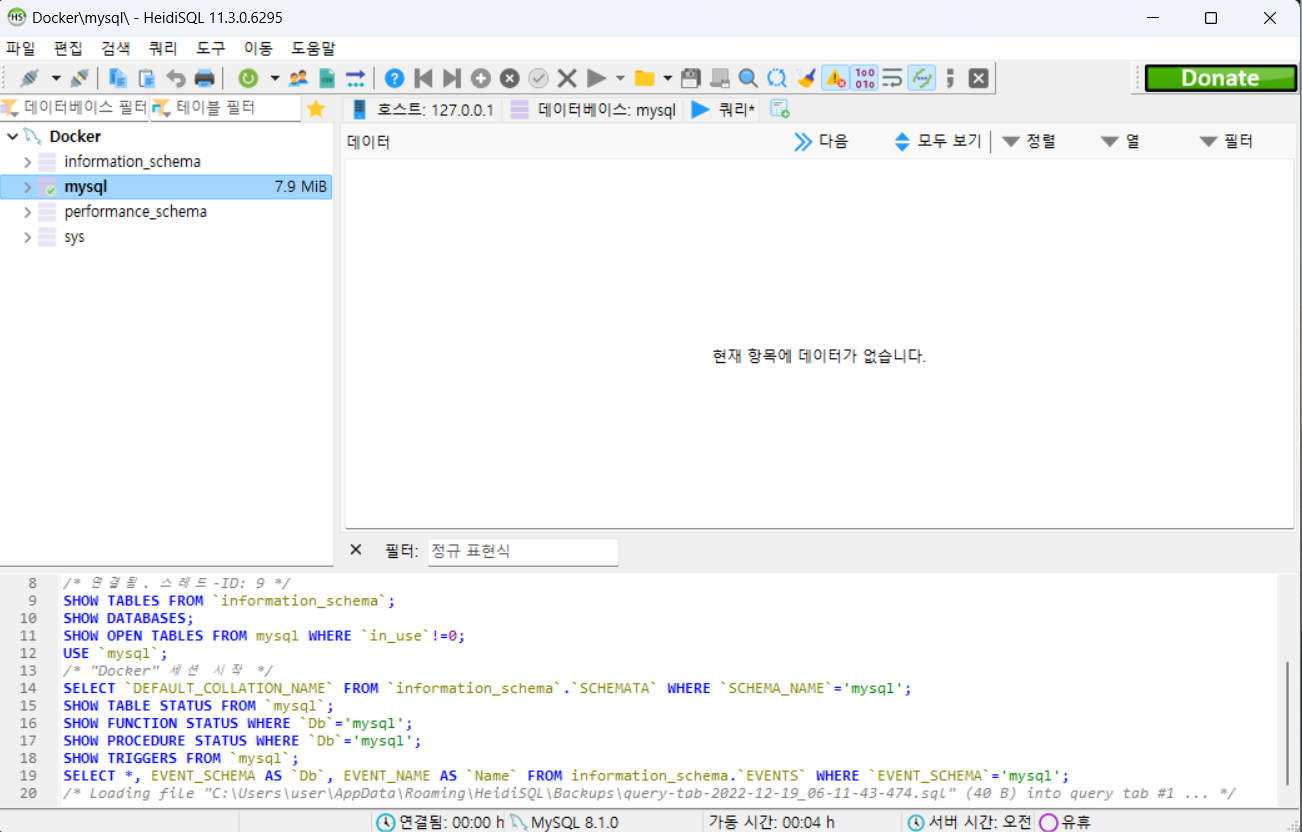This screenshot has width=1302, height=832.
Task: Toggle the binary 100/010 display button
Action: coord(865,78)
